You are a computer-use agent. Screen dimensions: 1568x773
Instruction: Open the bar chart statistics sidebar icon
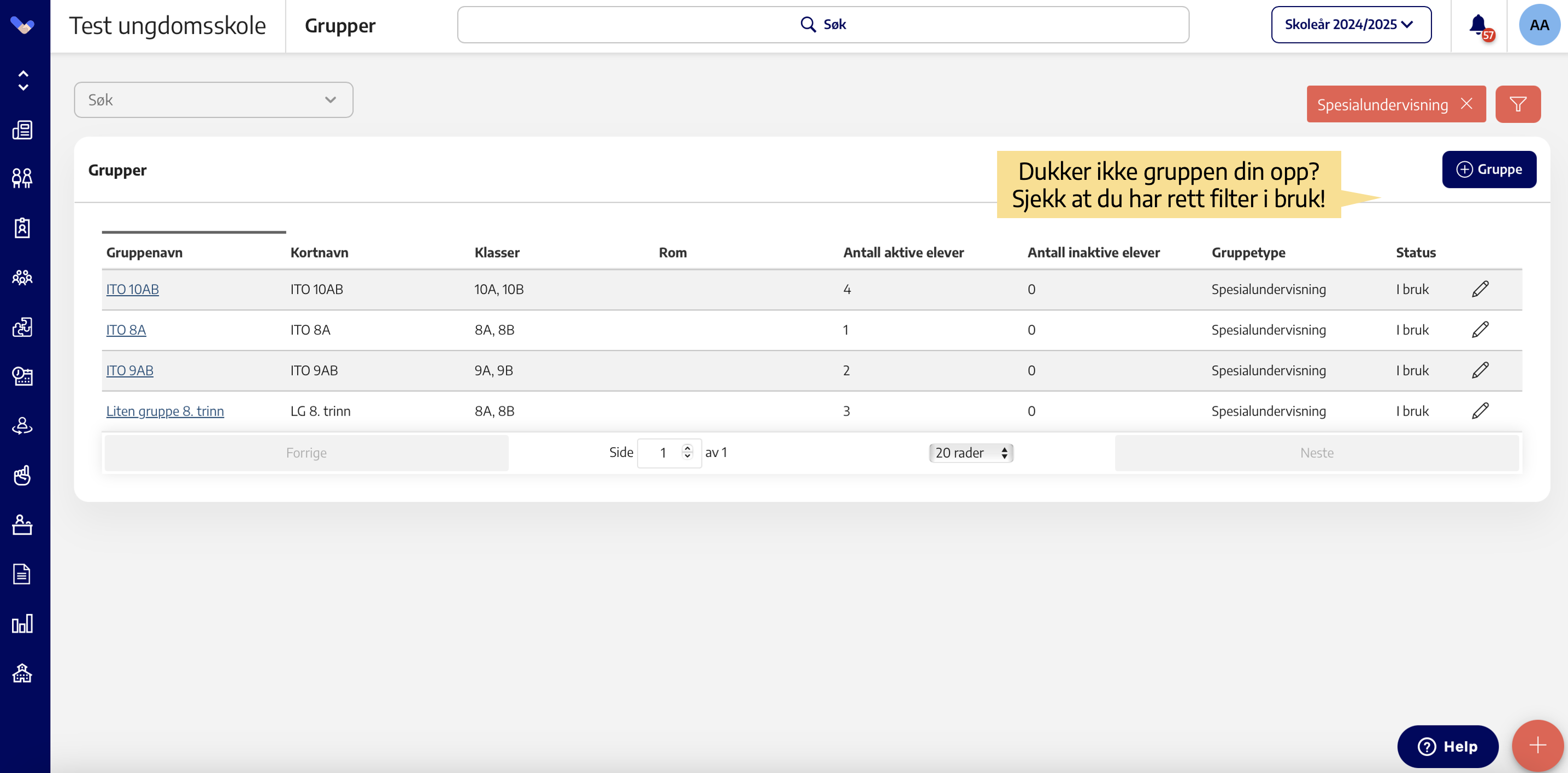coord(22,624)
